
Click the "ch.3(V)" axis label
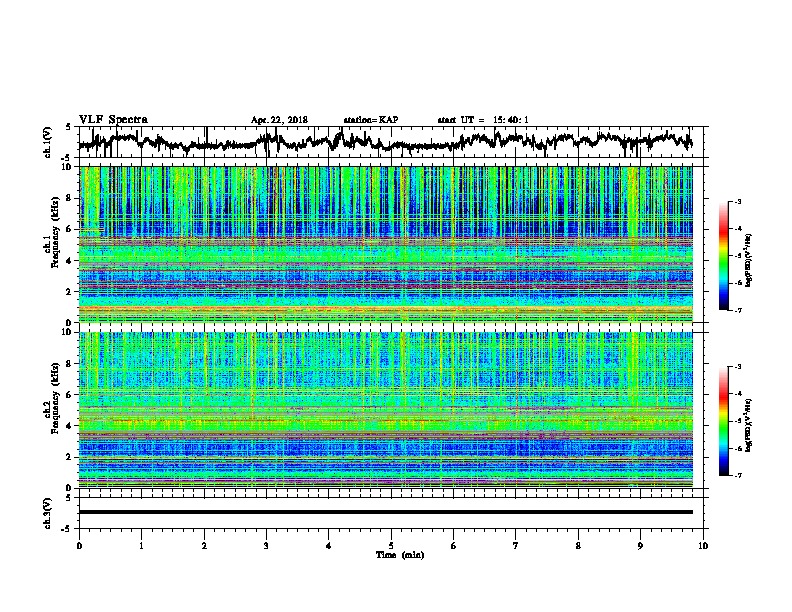coord(48,514)
